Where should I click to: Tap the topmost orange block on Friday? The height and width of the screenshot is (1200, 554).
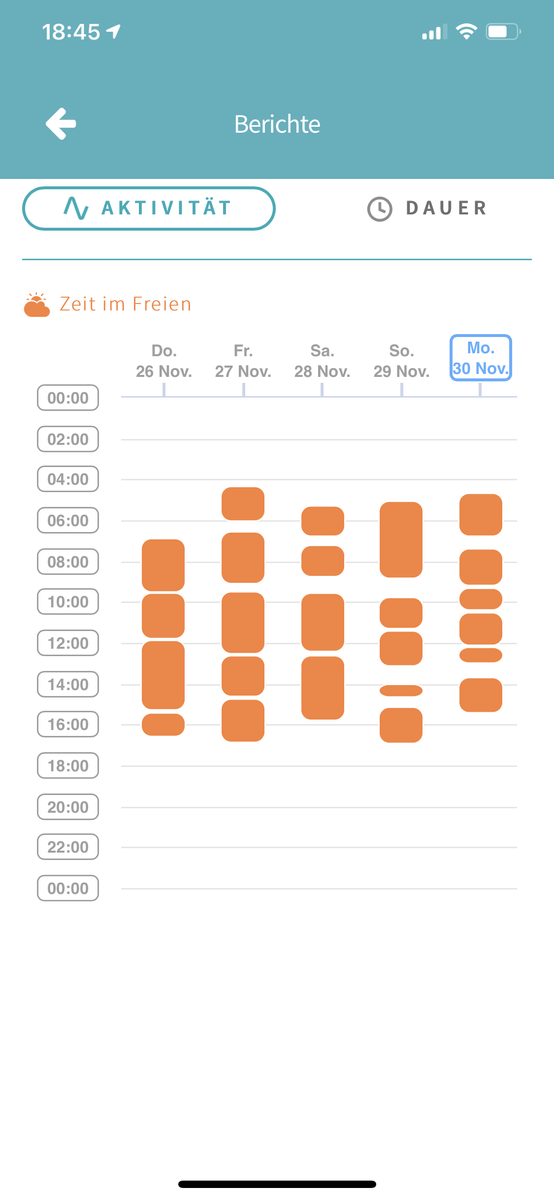pyautogui.click(x=243, y=504)
